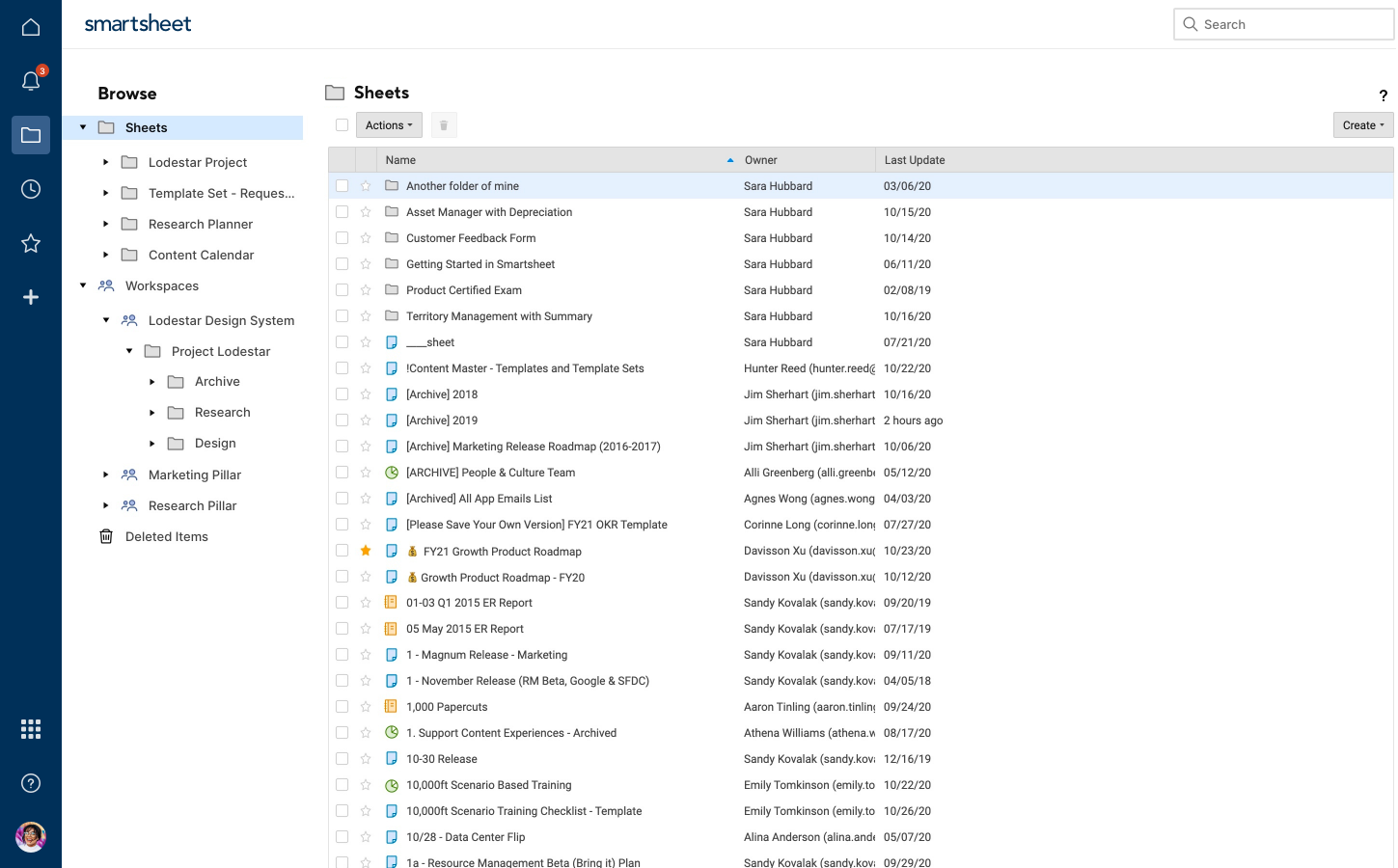This screenshot has height=868, width=1398.
Task: Click the sheet icon for 10/28 - Data Center Flip
Action: [392, 837]
